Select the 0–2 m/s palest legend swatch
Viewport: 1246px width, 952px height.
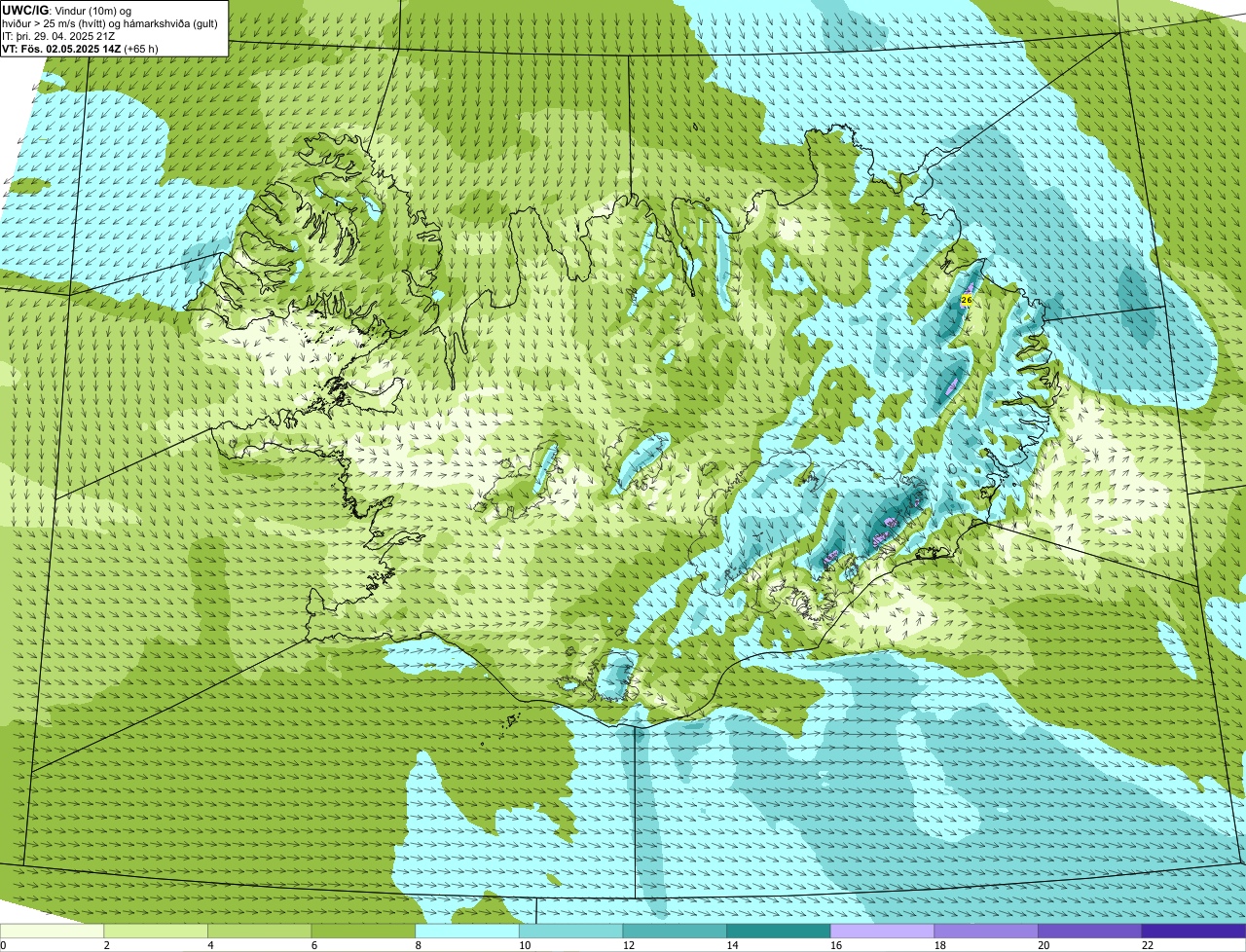click(52, 931)
